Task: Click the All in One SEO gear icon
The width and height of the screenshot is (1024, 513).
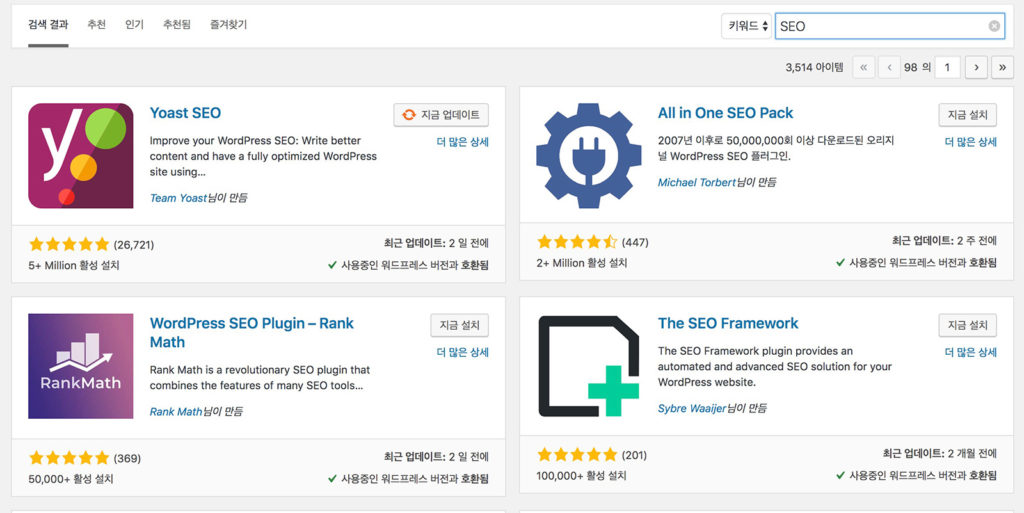Action: (588, 155)
